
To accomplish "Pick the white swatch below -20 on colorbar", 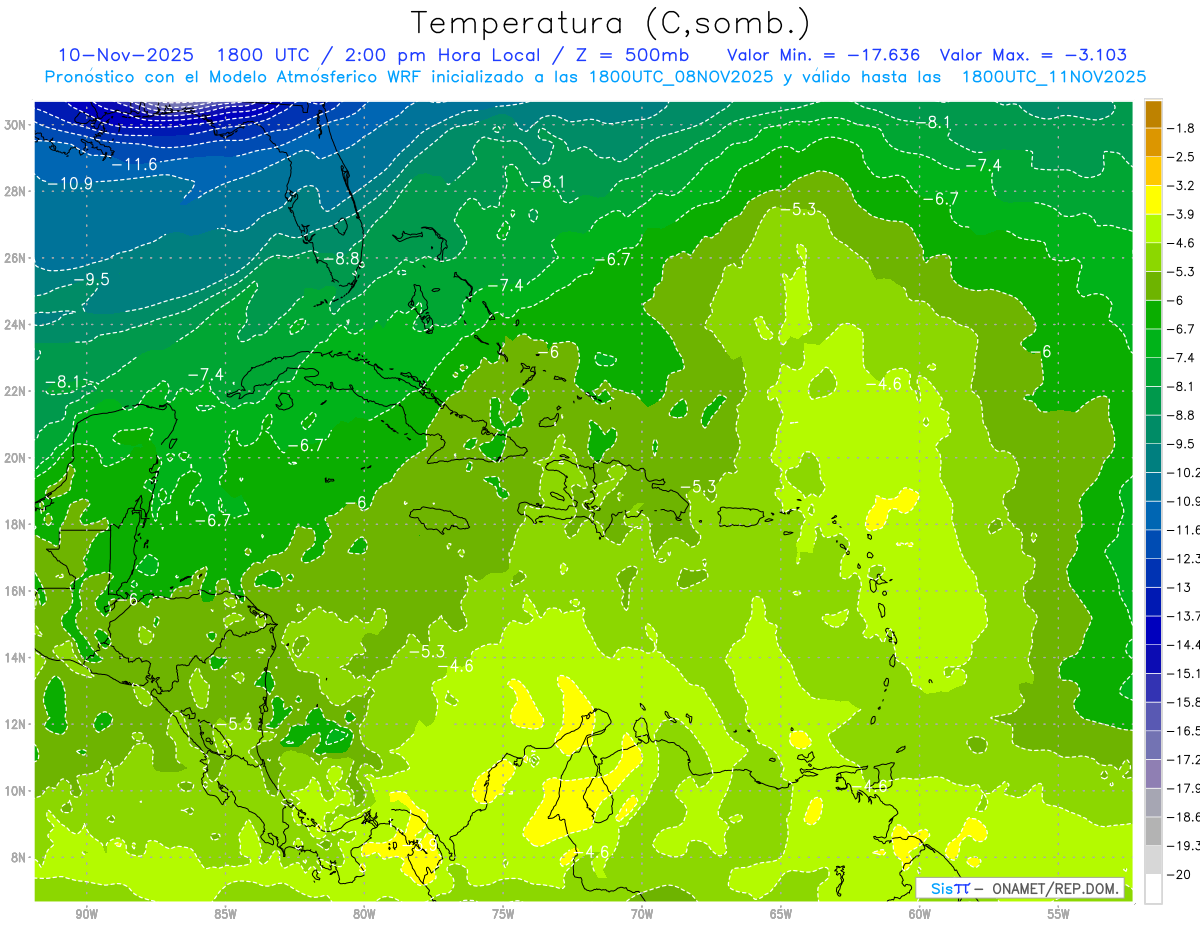I will 1153,889.
